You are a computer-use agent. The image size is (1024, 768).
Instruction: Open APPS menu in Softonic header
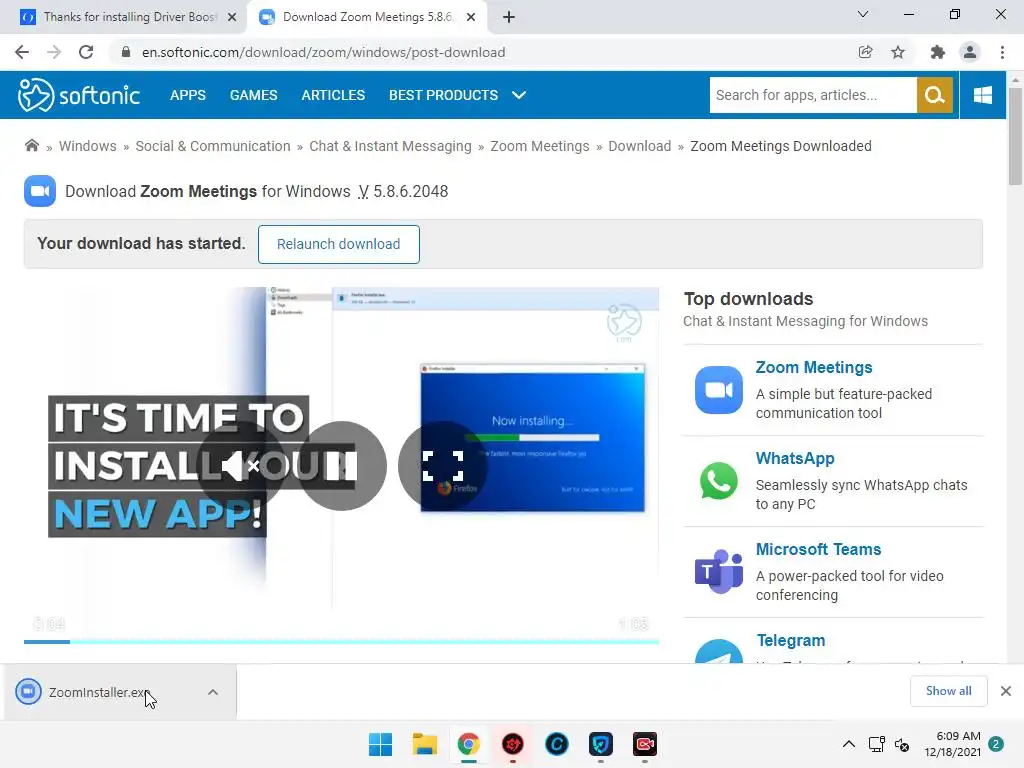point(187,95)
